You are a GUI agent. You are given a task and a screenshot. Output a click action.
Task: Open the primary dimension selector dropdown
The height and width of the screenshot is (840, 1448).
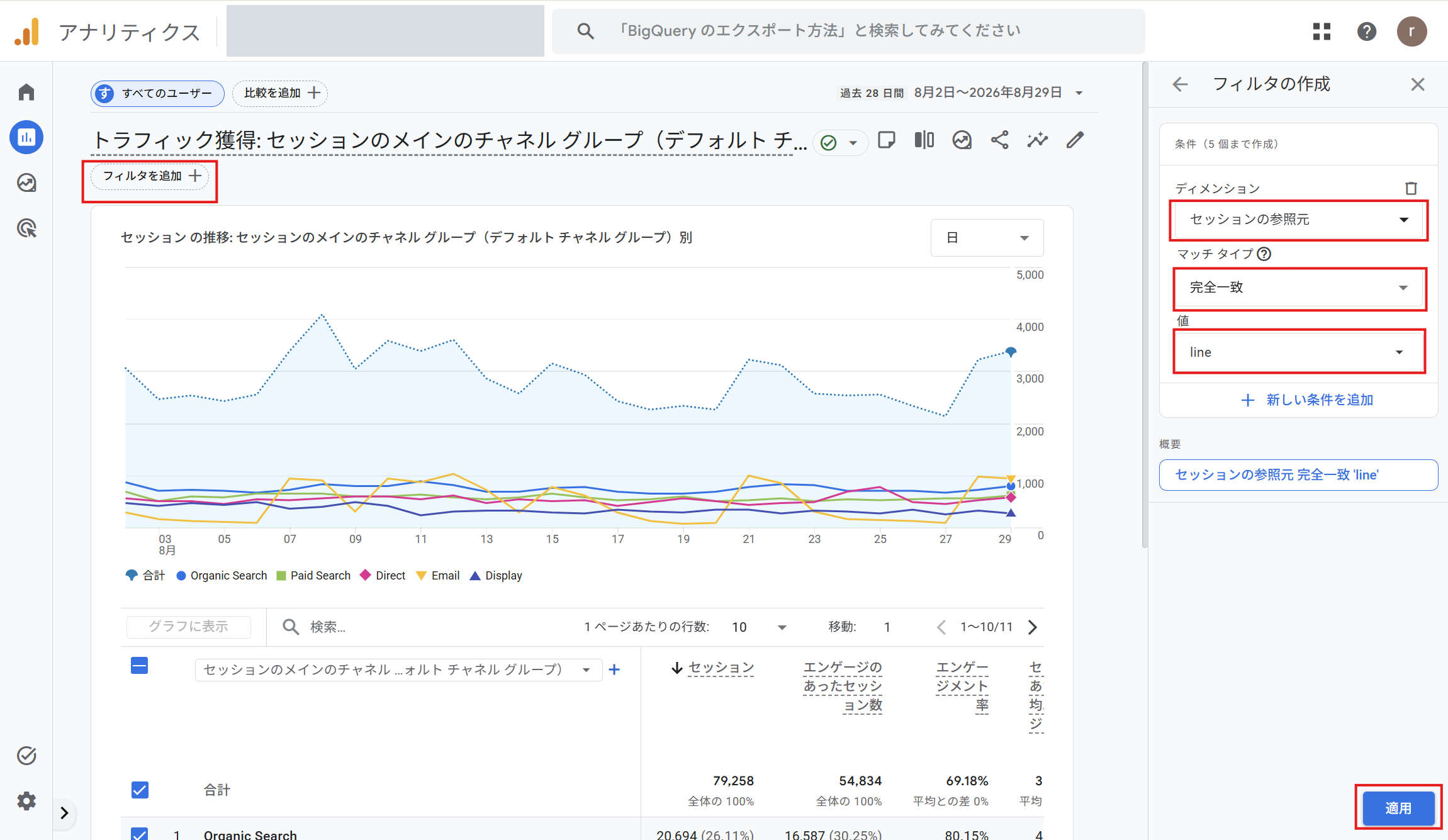coord(398,669)
